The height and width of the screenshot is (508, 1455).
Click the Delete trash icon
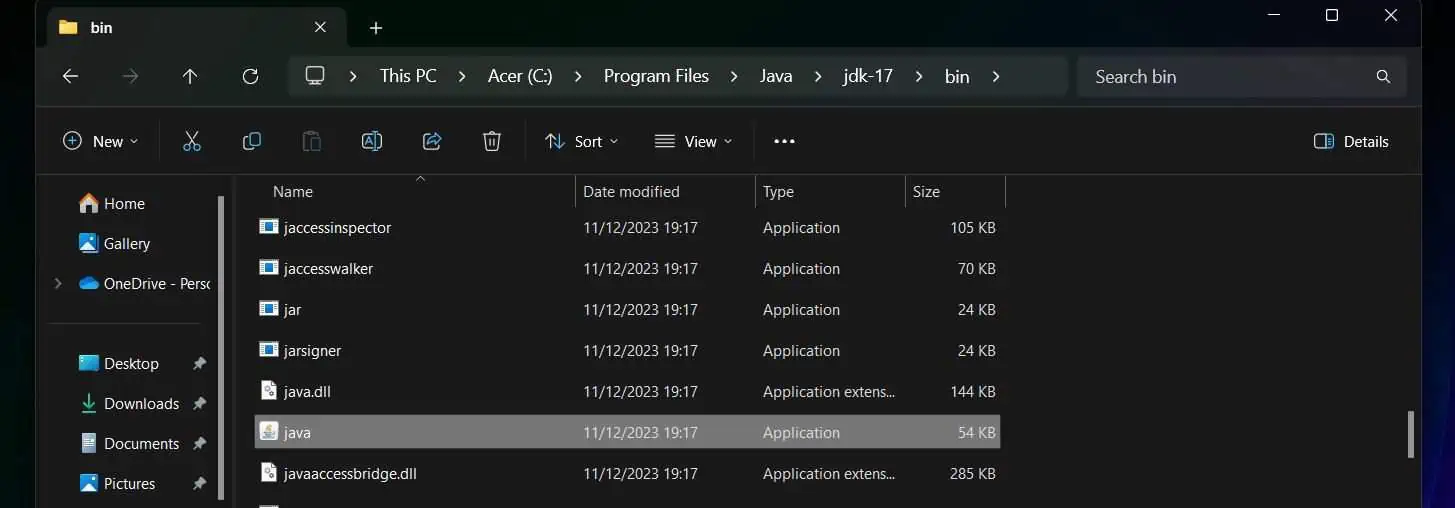pos(491,142)
